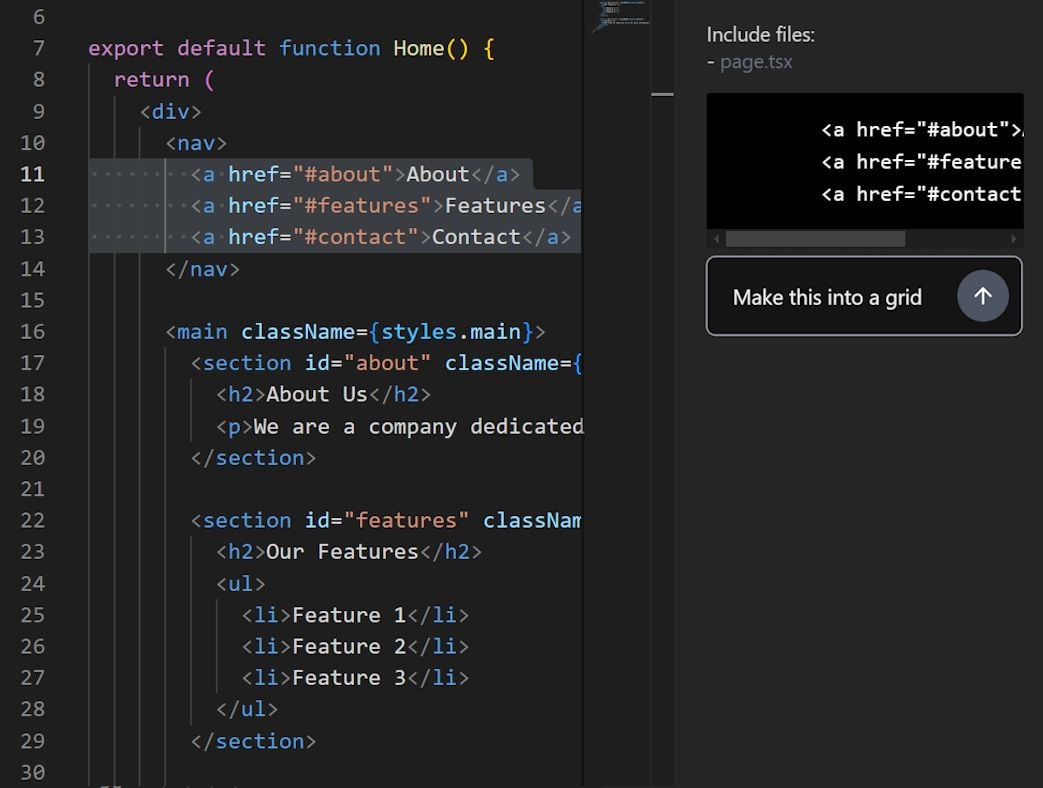Viewport: 1043px width, 788px height.
Task: Click the editor's vertical scrollbar thumb
Action: (661, 95)
